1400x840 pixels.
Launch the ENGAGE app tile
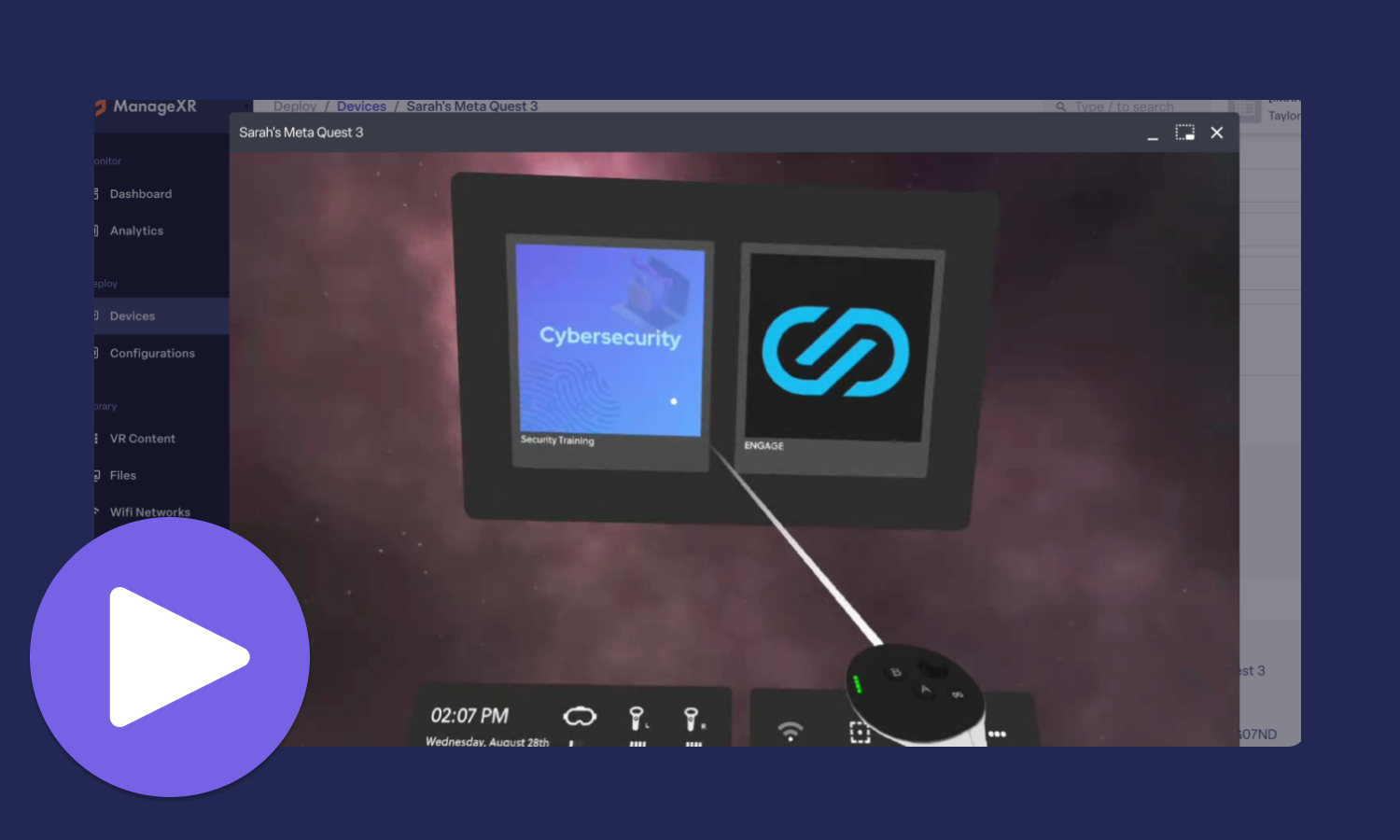coord(841,360)
